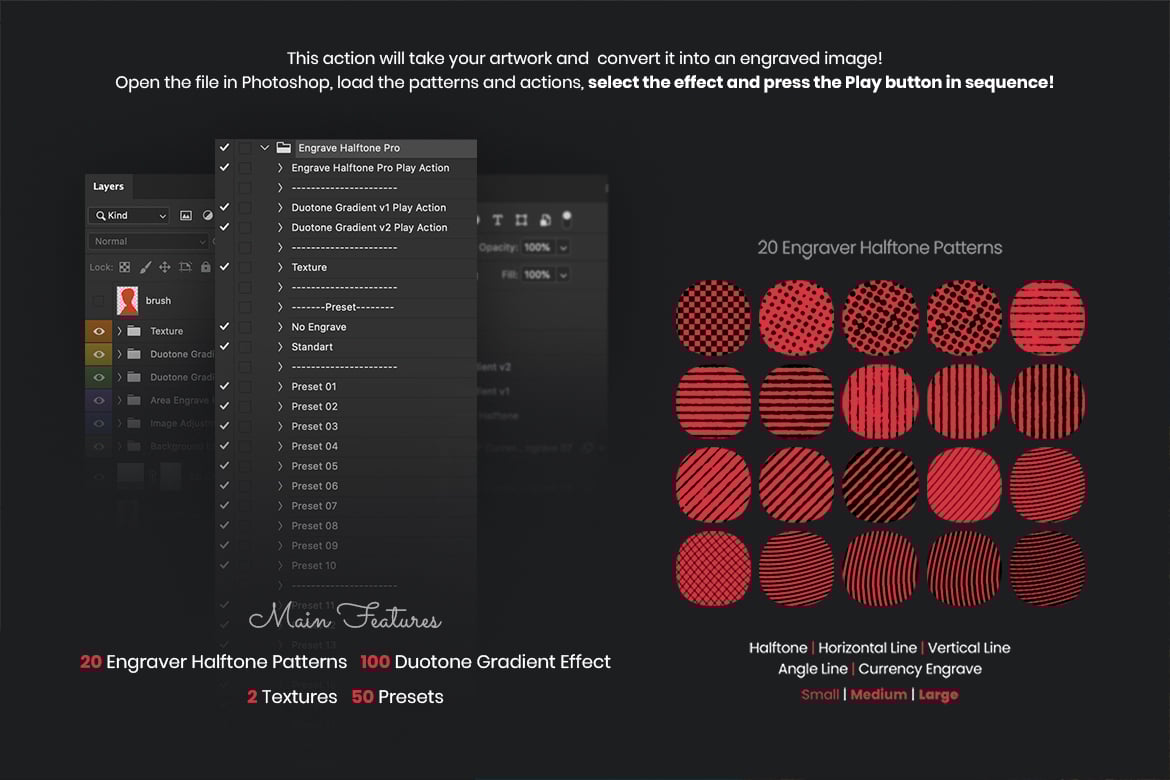The width and height of the screenshot is (1170, 780).
Task: Click the type layer filter icon
Action: tap(498, 219)
